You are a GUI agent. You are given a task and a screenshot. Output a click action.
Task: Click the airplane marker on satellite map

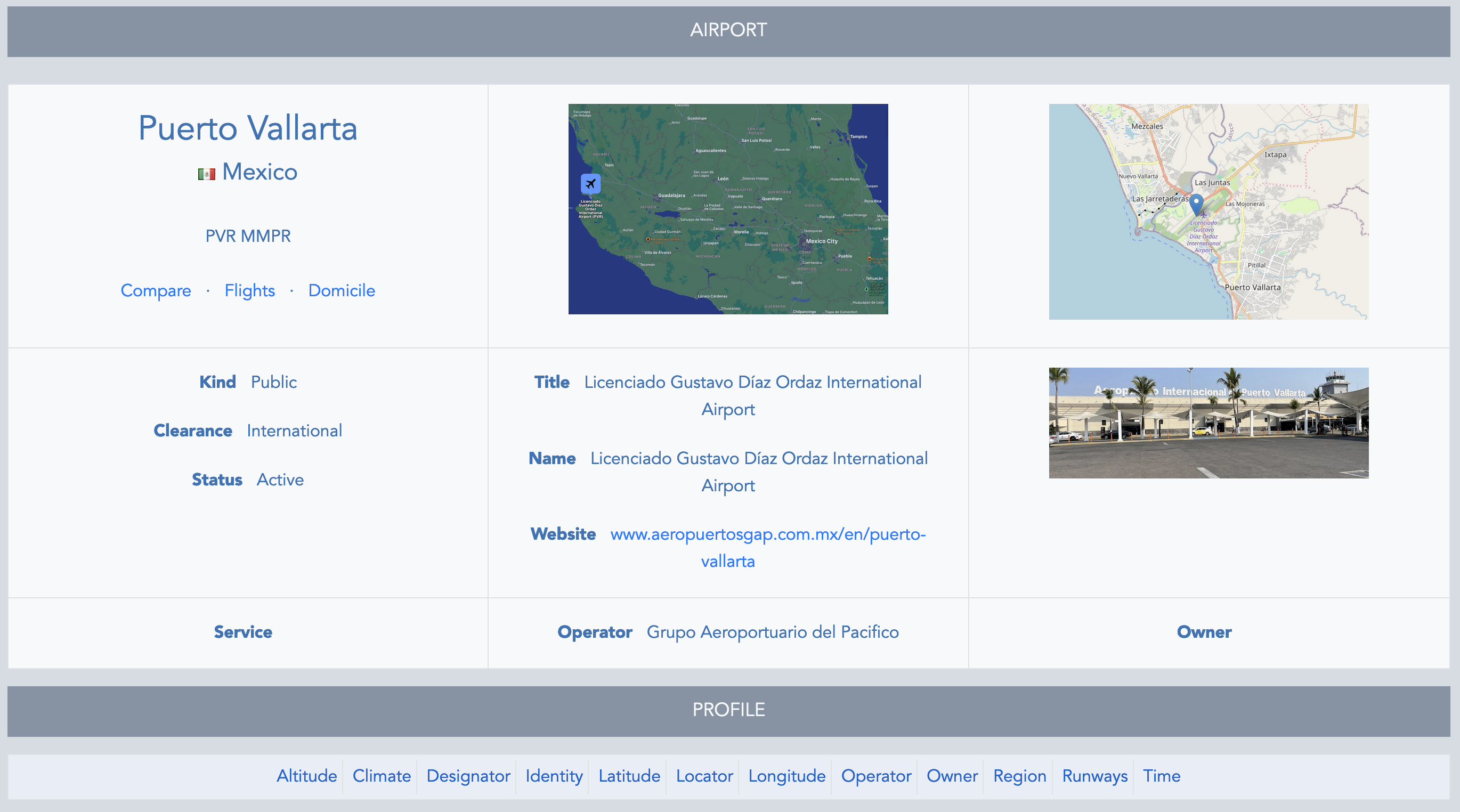(x=590, y=184)
